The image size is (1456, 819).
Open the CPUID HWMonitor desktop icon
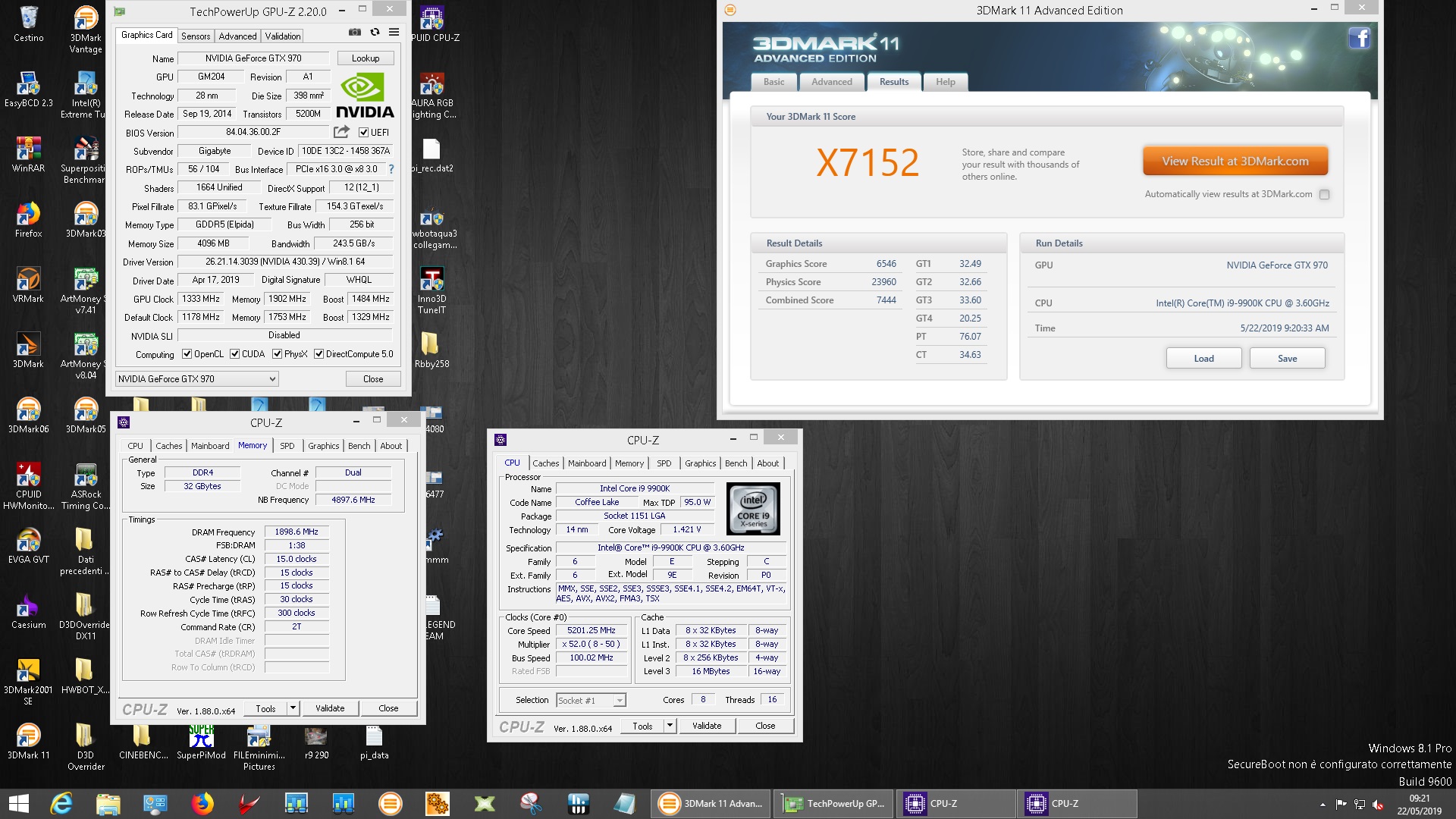pyautogui.click(x=29, y=486)
